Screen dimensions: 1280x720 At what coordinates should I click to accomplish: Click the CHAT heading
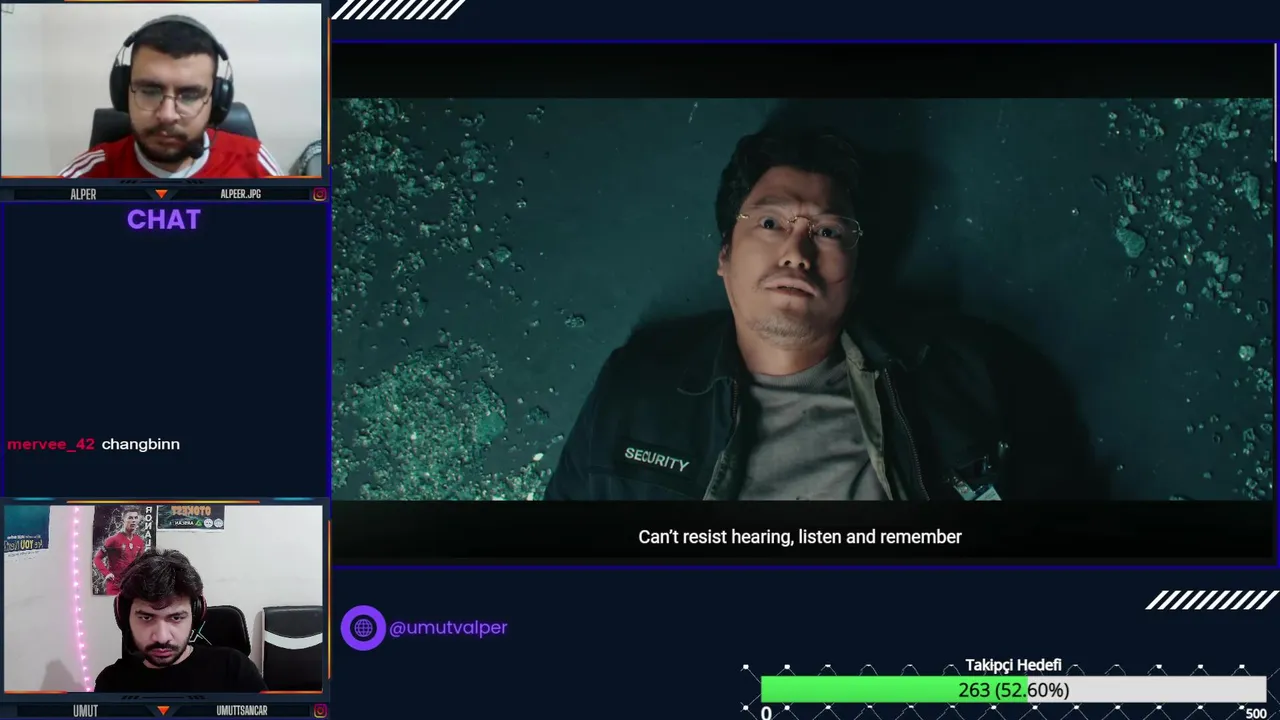point(164,220)
